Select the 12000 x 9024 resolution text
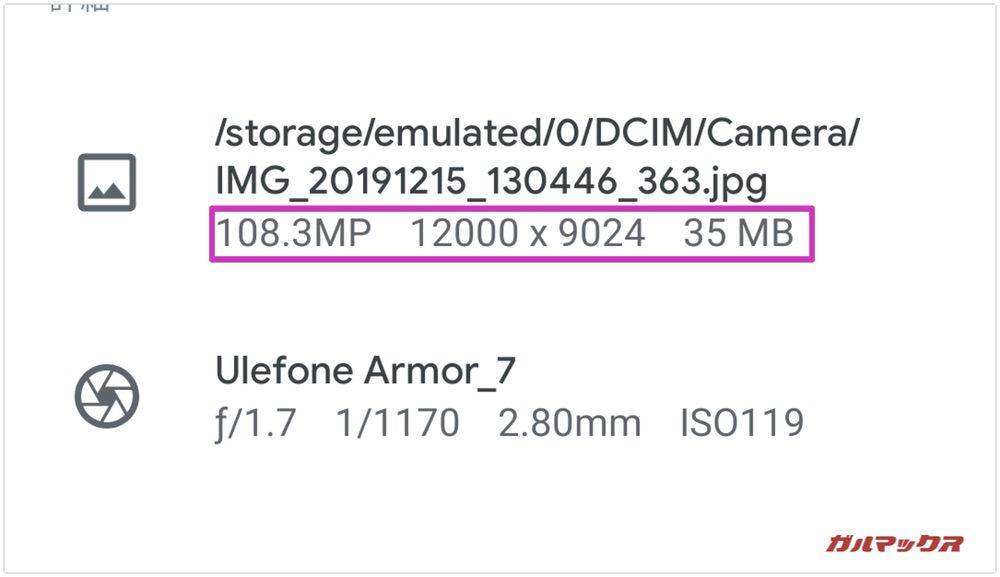This screenshot has height=577, width=1000. tap(530, 232)
